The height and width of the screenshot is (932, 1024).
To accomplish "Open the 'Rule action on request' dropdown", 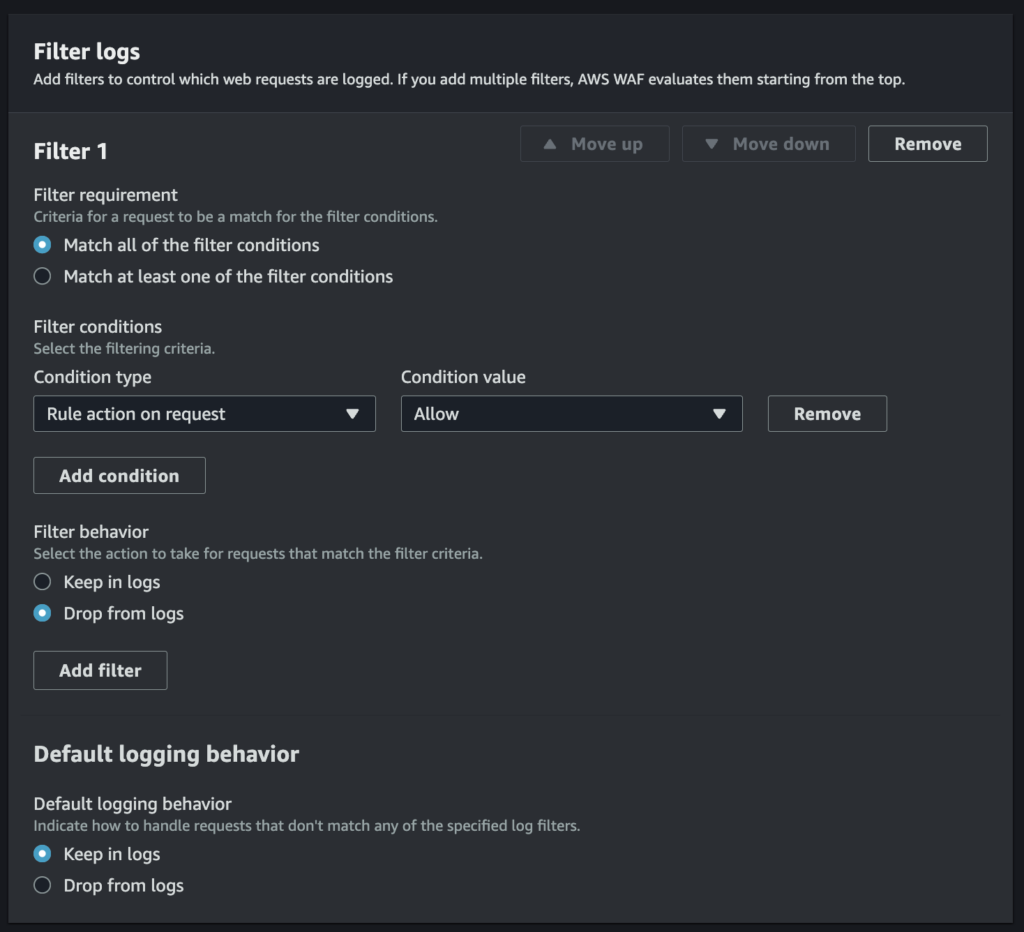I will click(x=204, y=414).
